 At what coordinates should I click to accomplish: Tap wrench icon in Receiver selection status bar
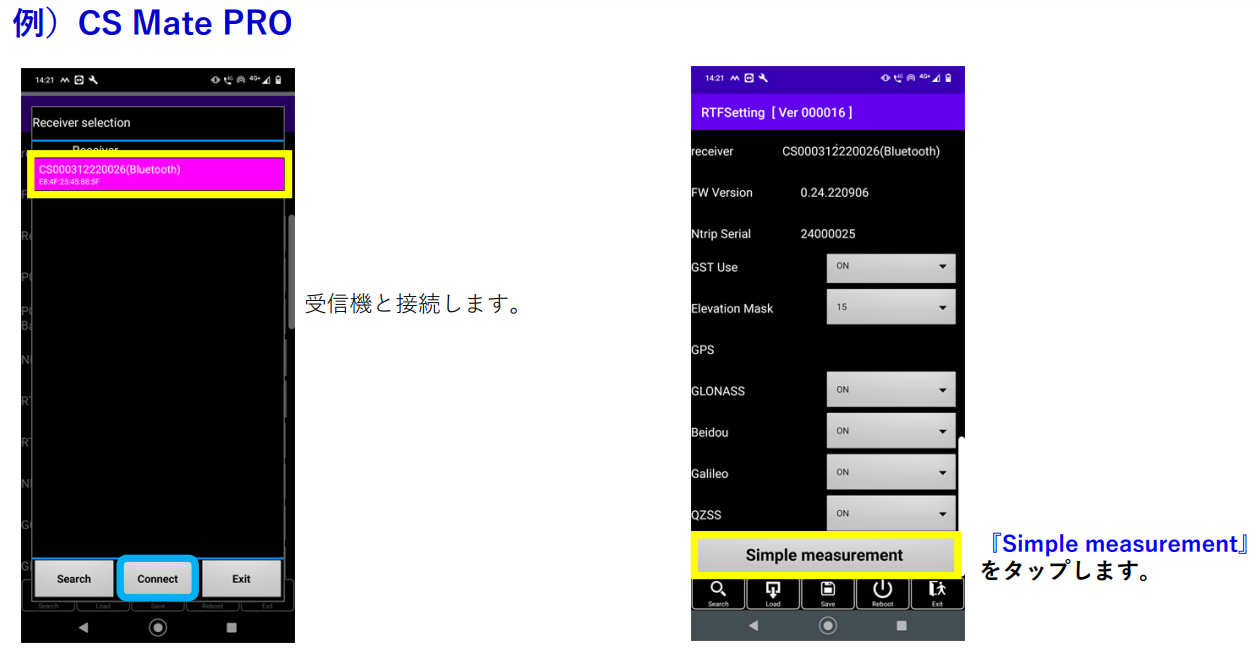(93, 80)
